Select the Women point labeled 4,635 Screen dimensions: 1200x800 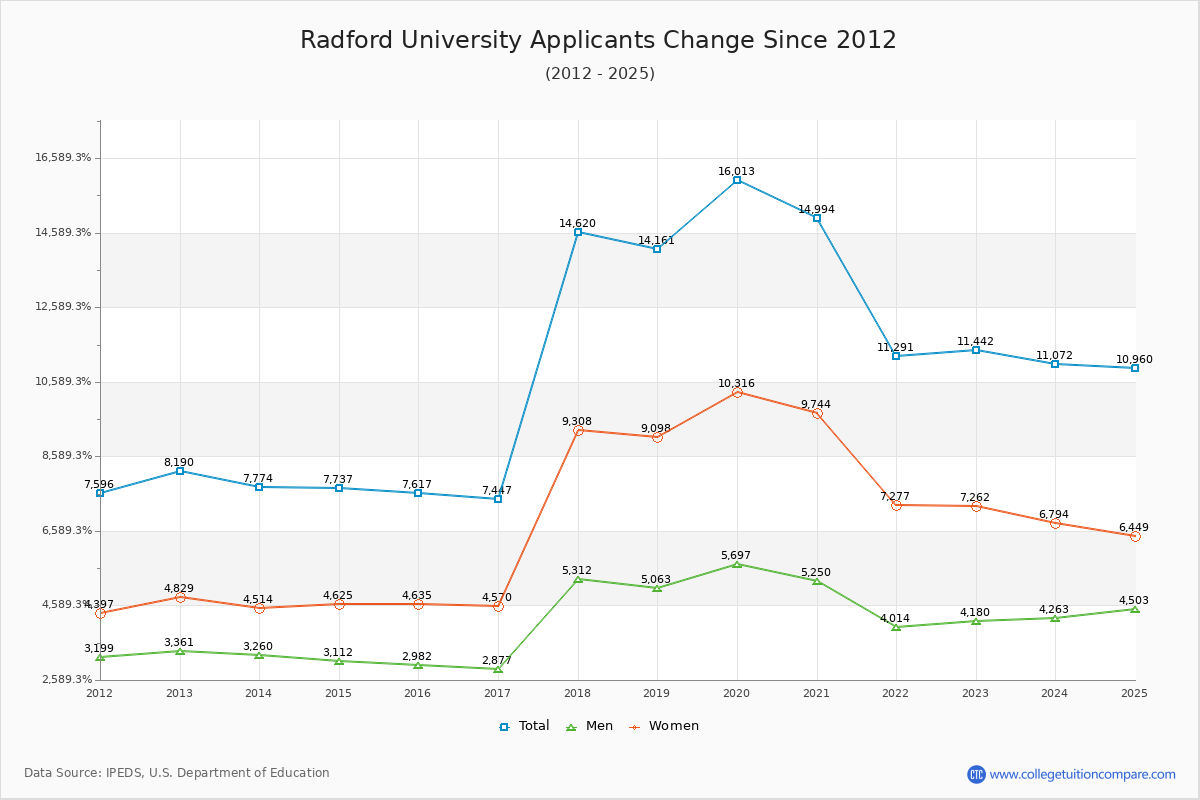pyautogui.click(x=418, y=604)
